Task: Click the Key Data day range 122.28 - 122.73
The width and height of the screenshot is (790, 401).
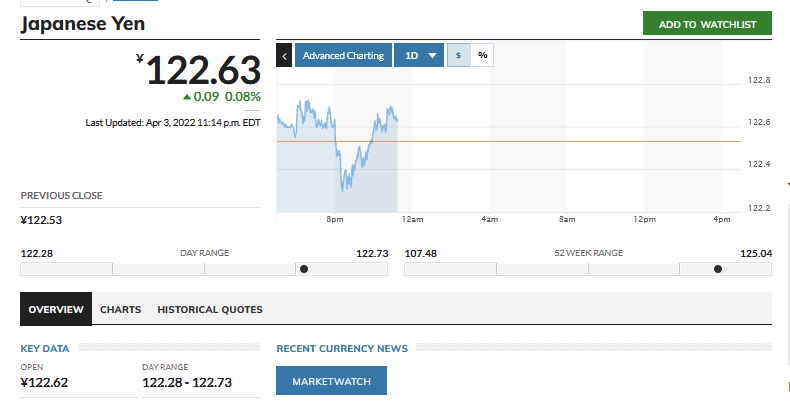Action: [x=187, y=383]
